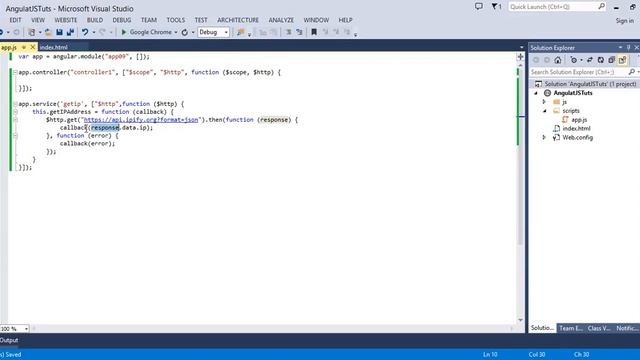Pin the Solution Explorer panel (auto hide)
This screenshot has width=640, height=360.
point(629,47)
